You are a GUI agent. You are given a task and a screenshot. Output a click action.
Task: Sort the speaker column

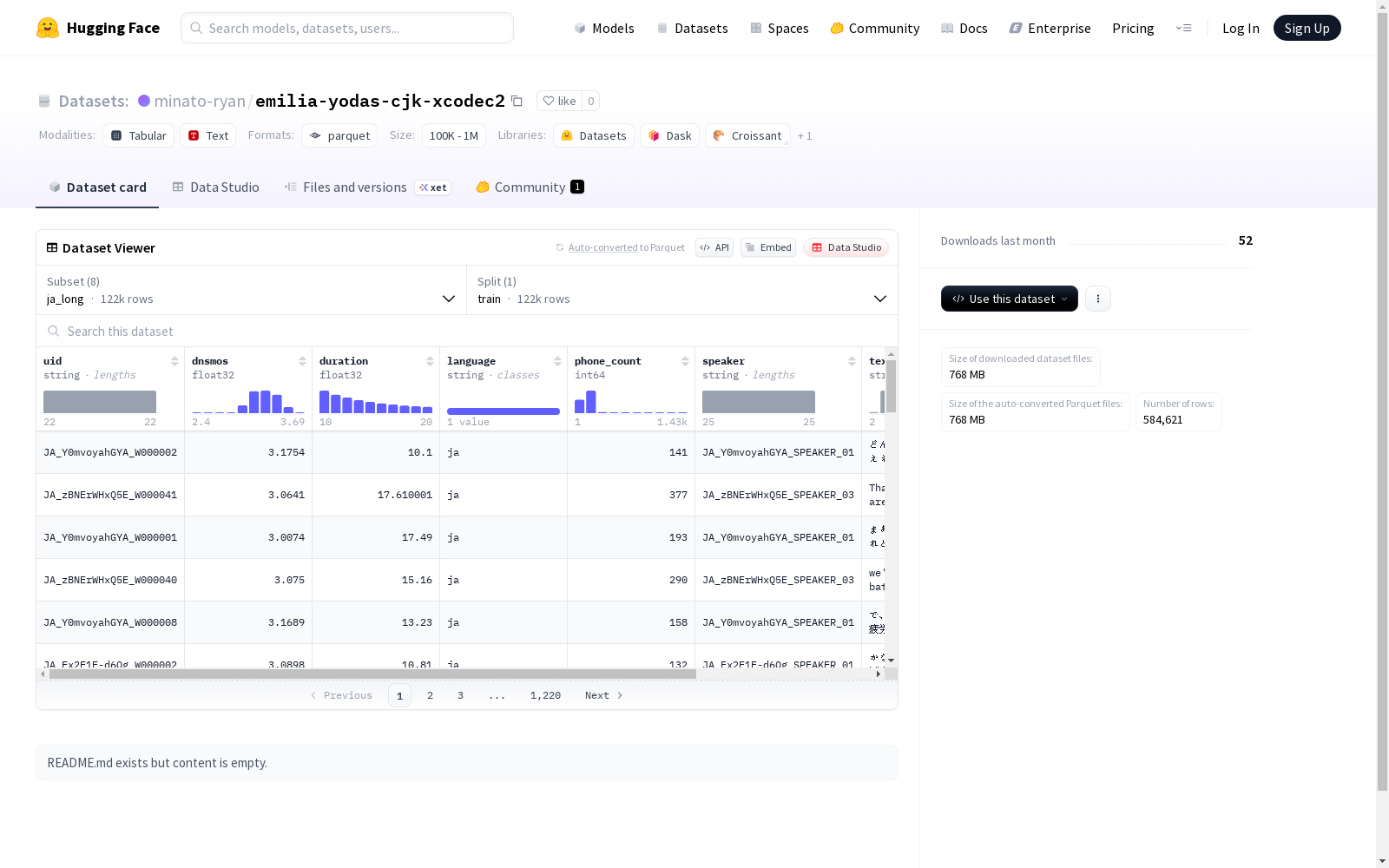(852, 361)
